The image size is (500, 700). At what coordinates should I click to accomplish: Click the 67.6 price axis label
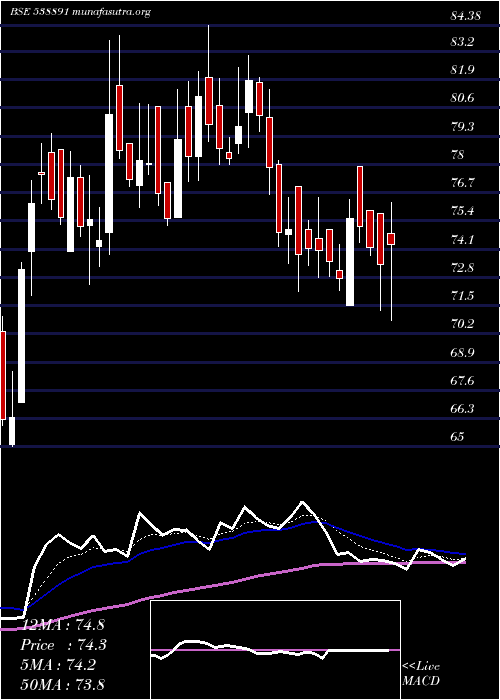tap(463, 380)
